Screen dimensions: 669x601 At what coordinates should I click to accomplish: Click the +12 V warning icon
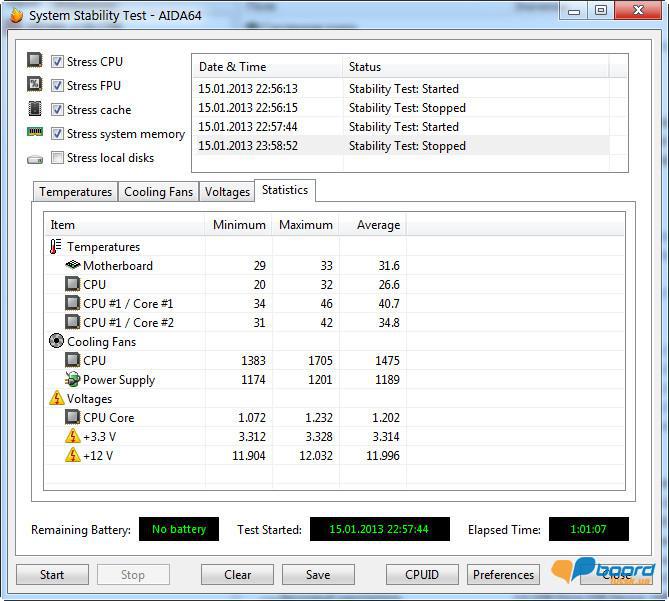pos(72,456)
